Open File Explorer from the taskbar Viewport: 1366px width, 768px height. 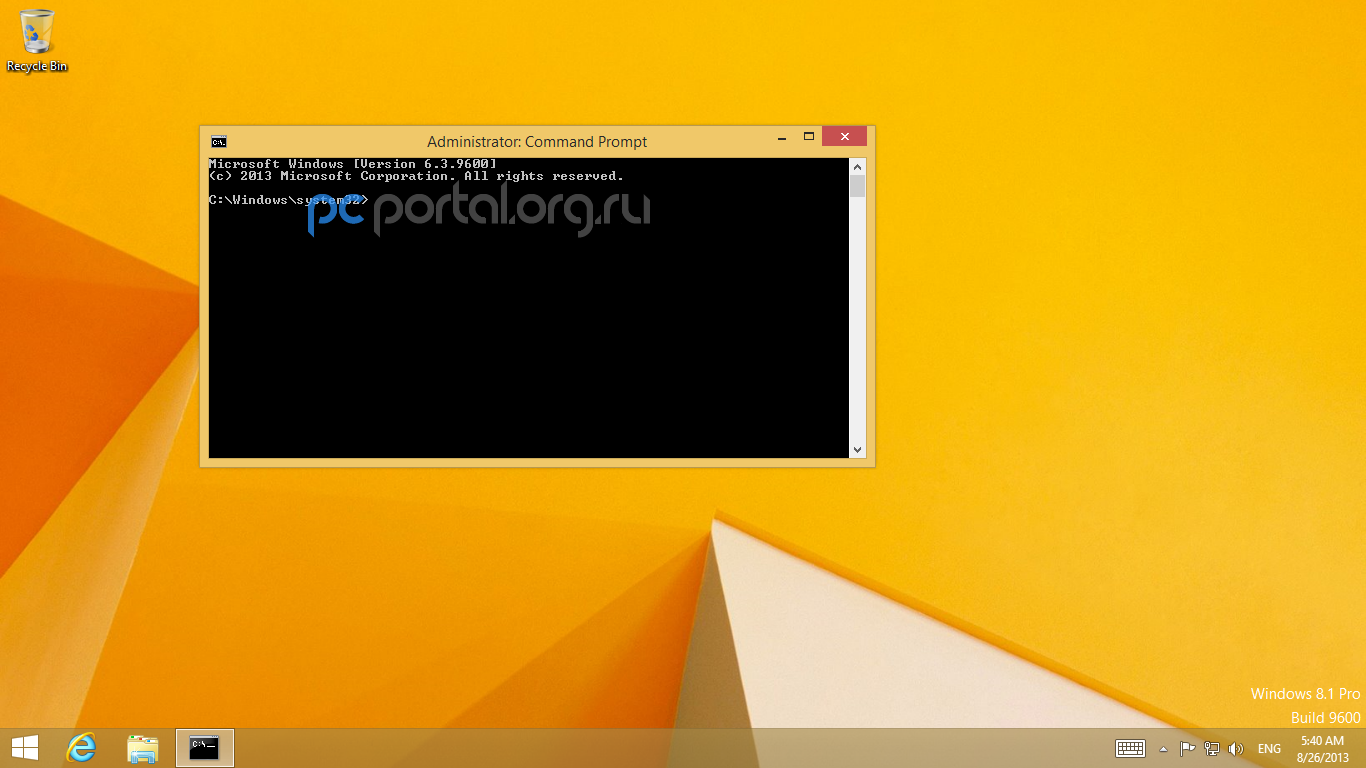tap(143, 748)
